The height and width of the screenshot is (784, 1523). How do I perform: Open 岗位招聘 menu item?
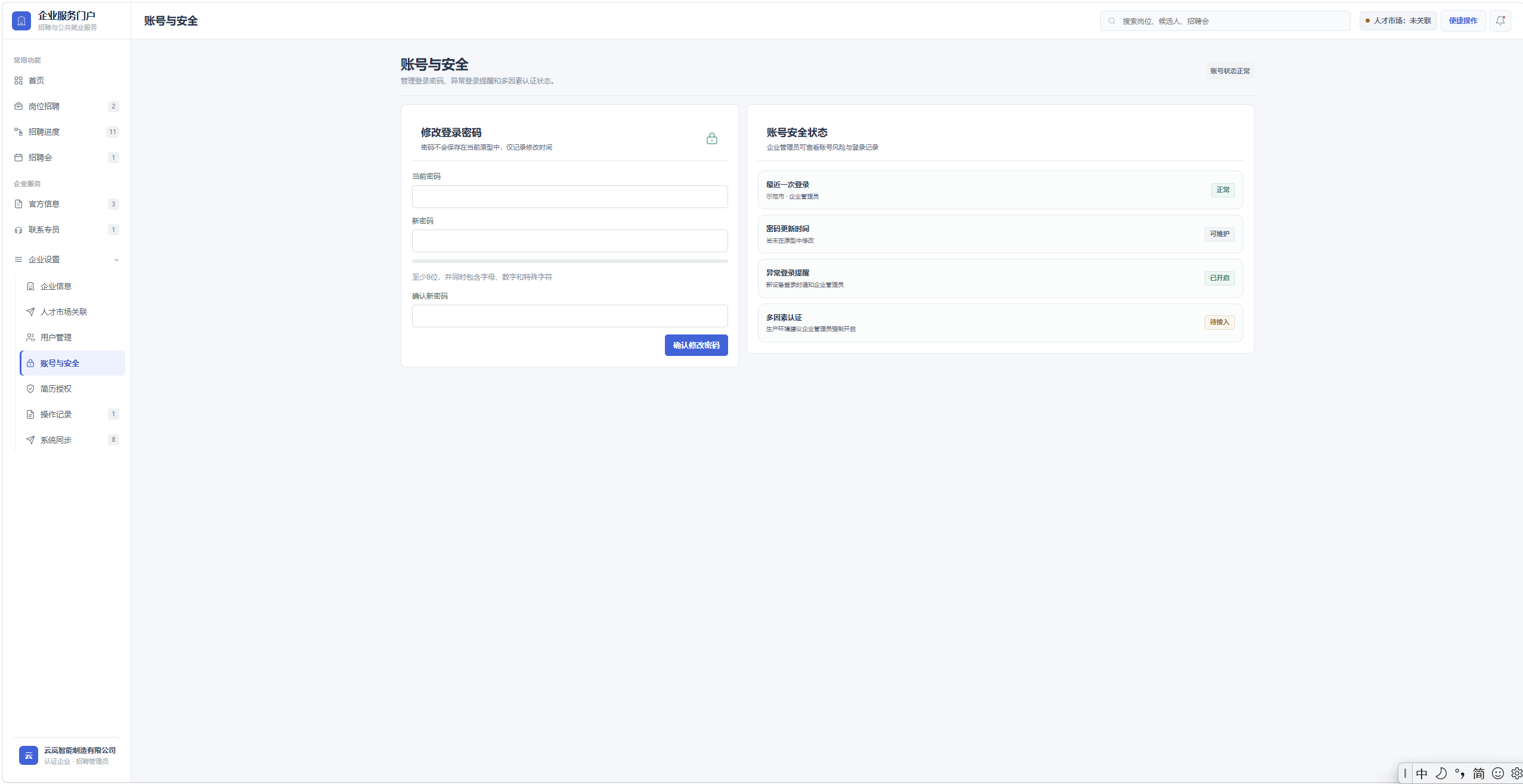(x=67, y=106)
